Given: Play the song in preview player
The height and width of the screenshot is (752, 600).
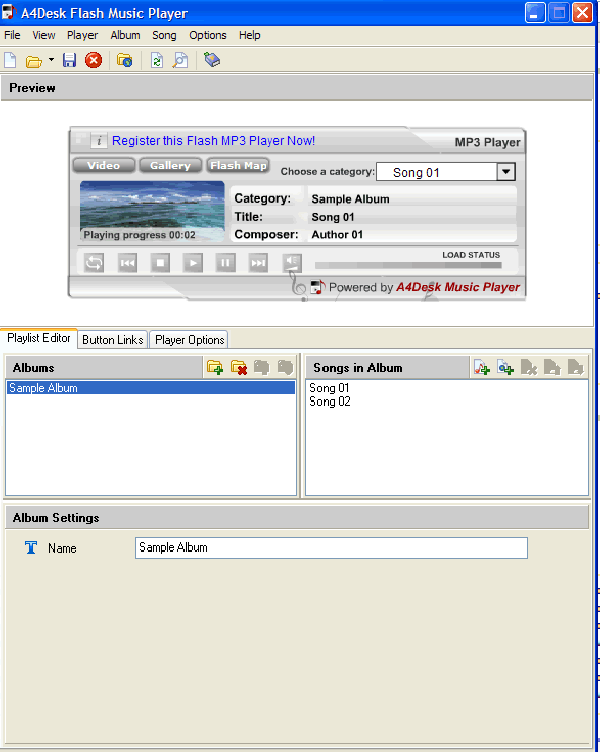Looking at the screenshot, I should pyautogui.click(x=193, y=263).
